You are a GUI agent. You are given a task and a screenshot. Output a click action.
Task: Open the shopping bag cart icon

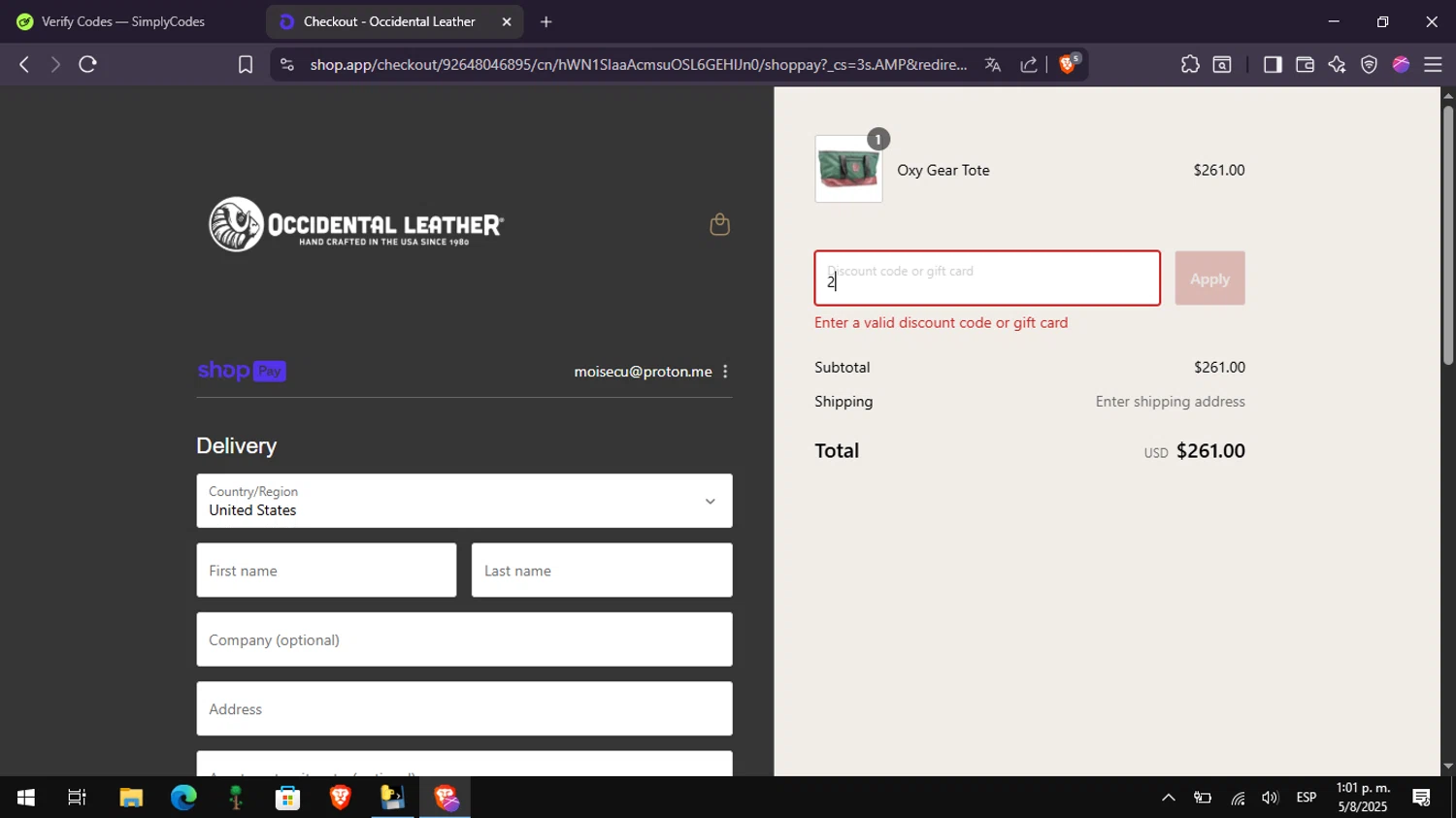719,225
